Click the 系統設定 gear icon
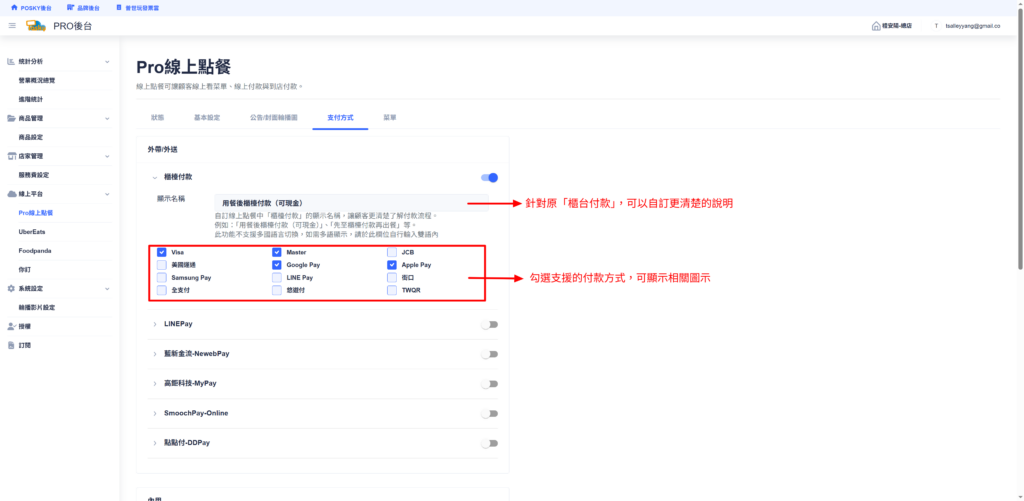Screen dimensions: 1024x501 (x=11, y=288)
